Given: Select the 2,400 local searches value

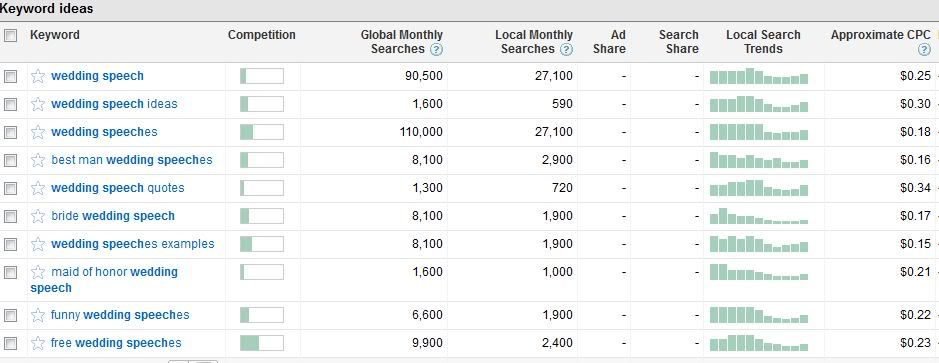Looking at the screenshot, I should point(558,343).
